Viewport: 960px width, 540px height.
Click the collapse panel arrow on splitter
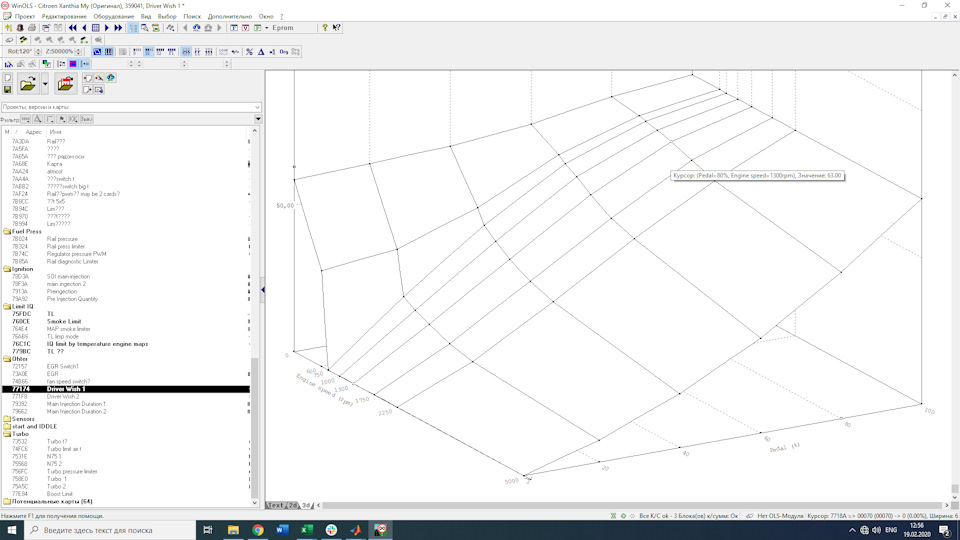[263, 290]
